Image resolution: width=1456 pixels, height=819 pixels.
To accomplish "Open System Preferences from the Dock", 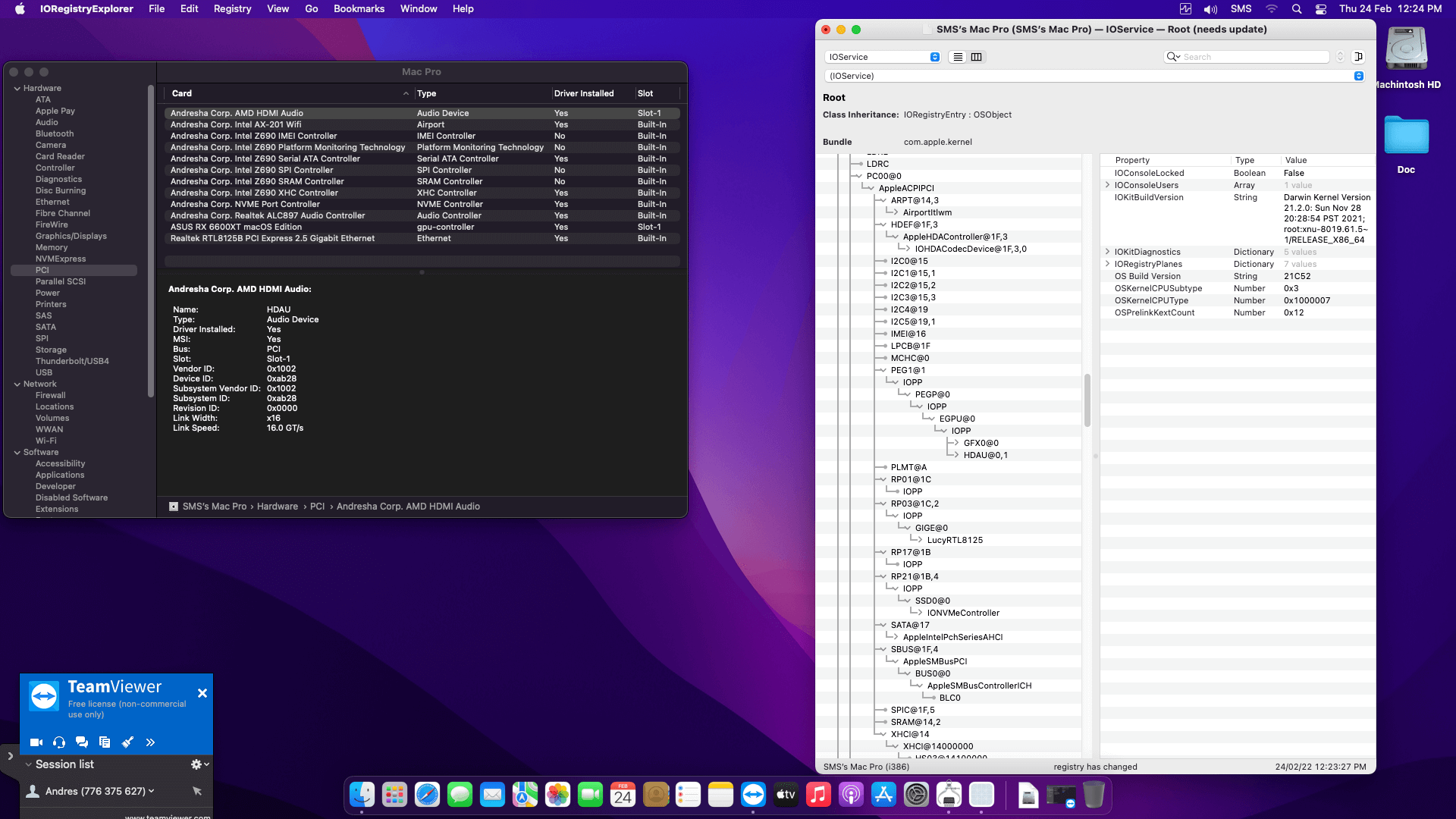I will pyautogui.click(x=916, y=795).
